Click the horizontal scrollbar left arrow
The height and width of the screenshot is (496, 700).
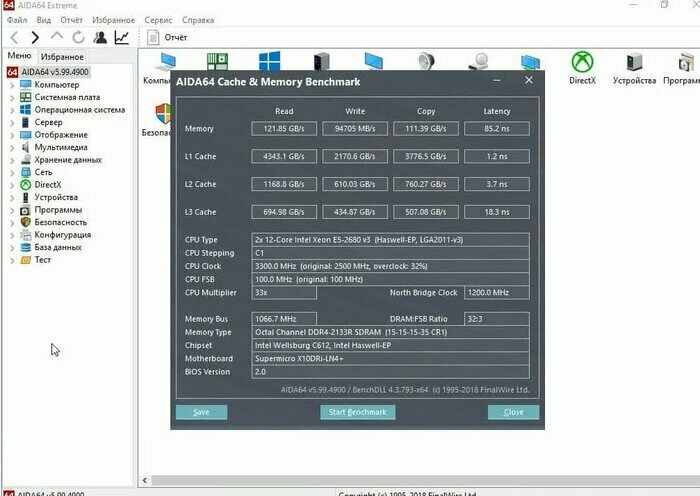click(x=145, y=480)
